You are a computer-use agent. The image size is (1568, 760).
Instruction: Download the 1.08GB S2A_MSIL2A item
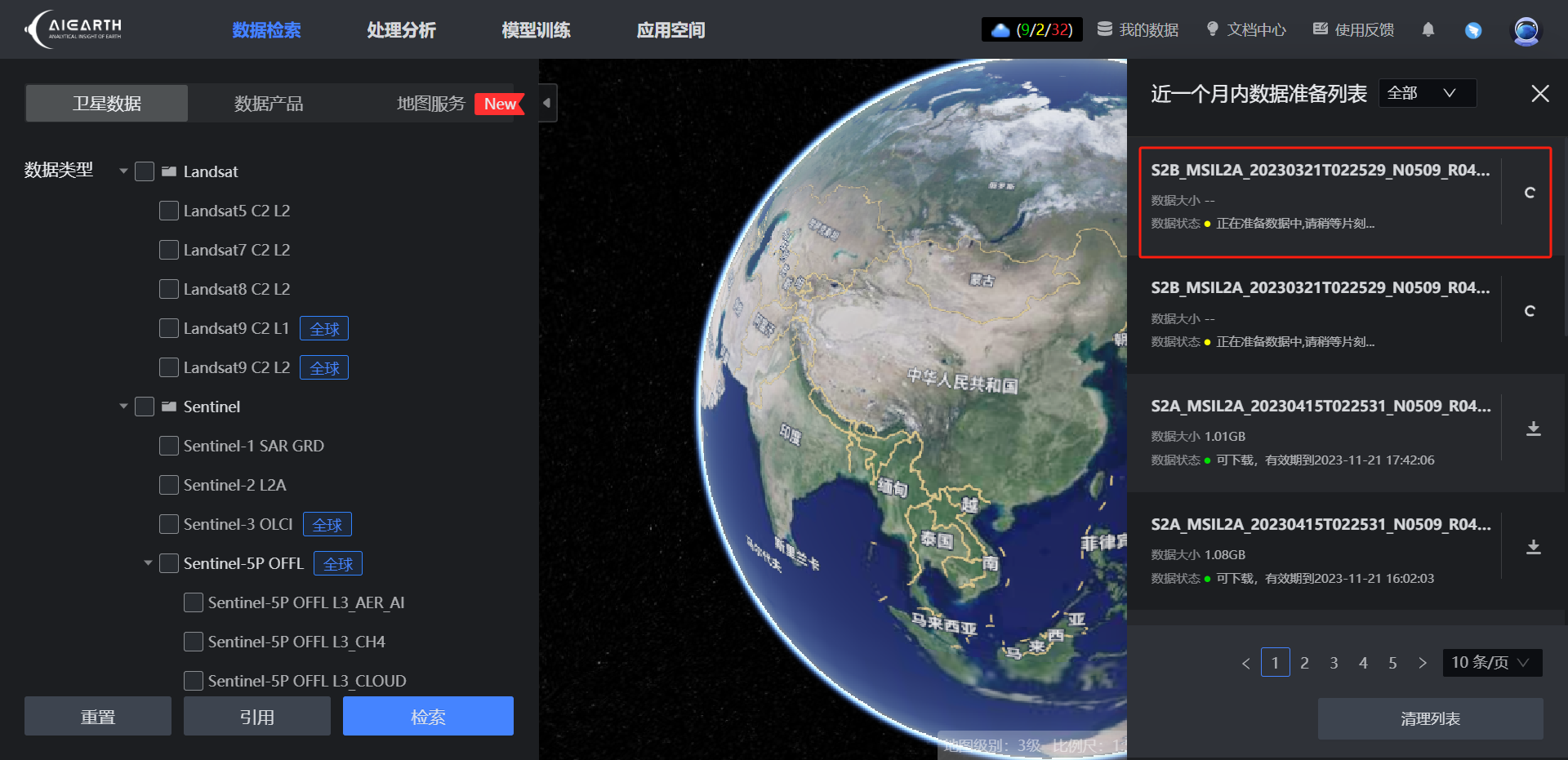pyautogui.click(x=1534, y=547)
